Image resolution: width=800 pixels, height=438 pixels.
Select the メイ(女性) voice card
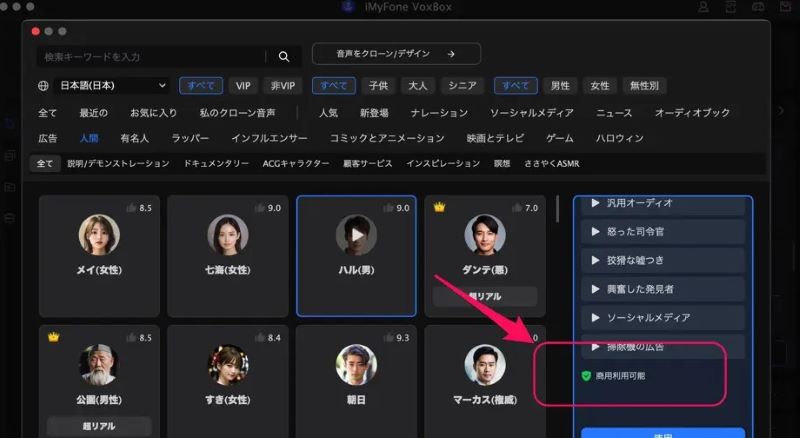[99, 256]
